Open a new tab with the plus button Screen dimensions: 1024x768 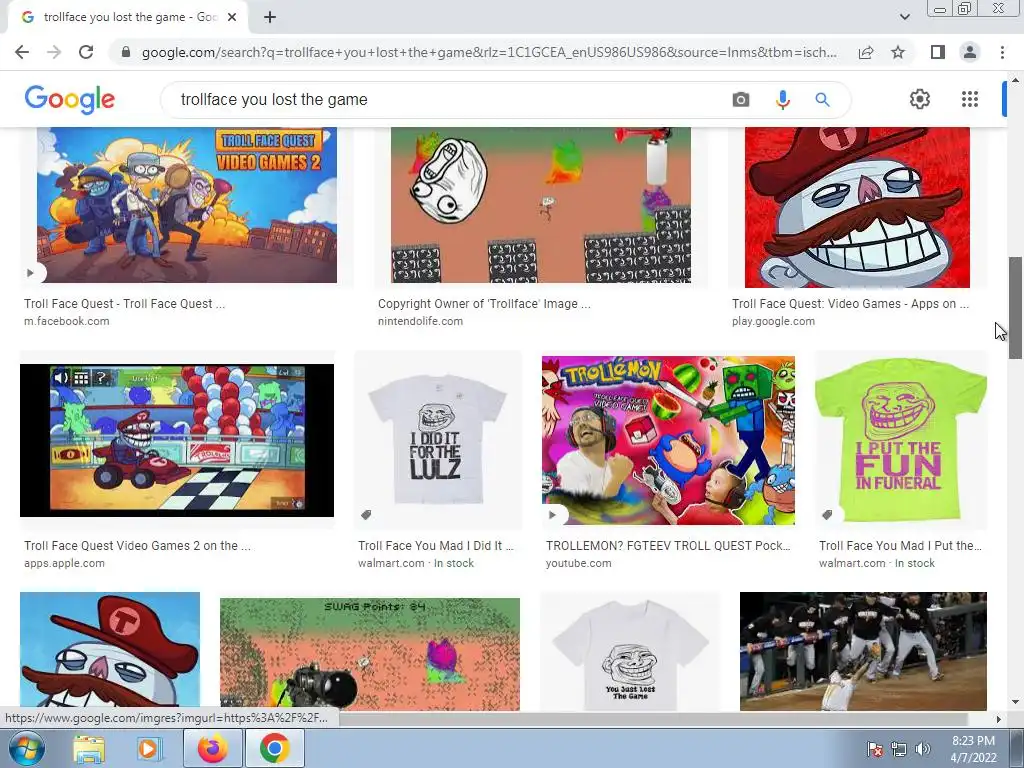pos(270,18)
